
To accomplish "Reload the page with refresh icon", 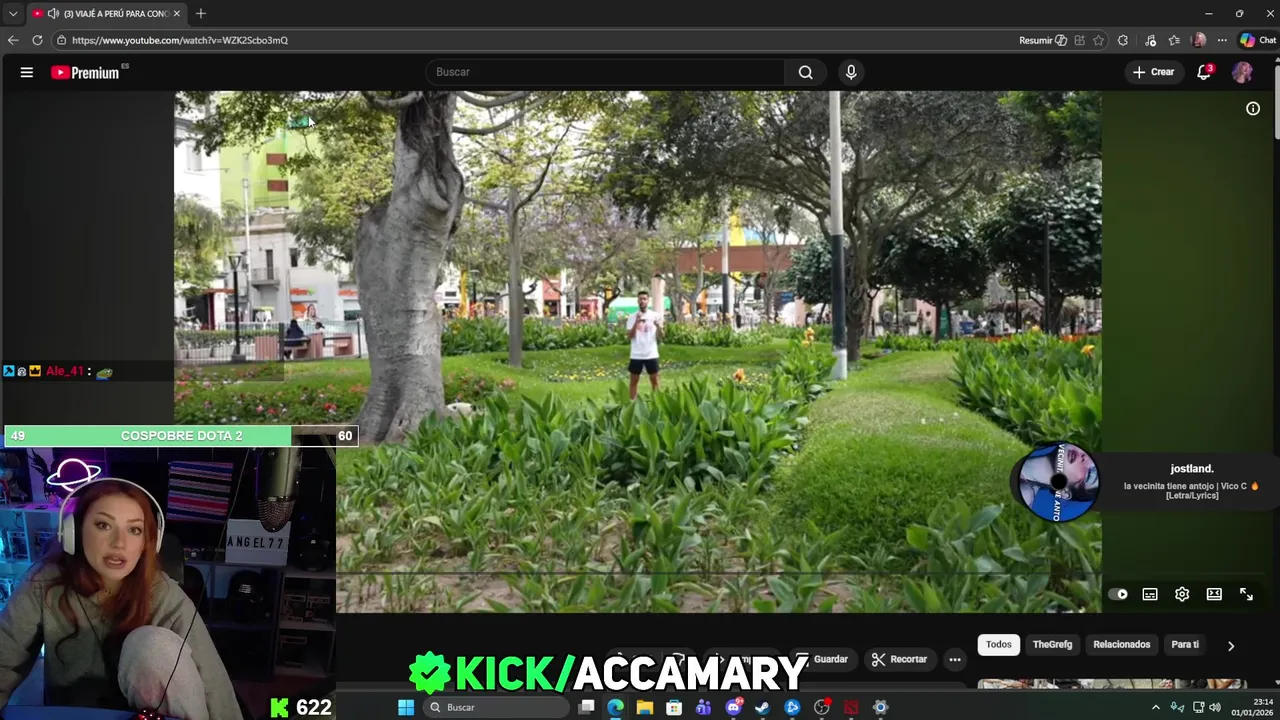I will click(37, 40).
